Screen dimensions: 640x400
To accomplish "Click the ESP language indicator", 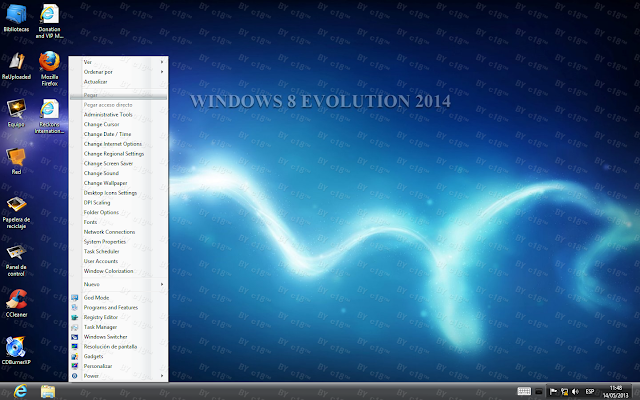I will coord(590,392).
